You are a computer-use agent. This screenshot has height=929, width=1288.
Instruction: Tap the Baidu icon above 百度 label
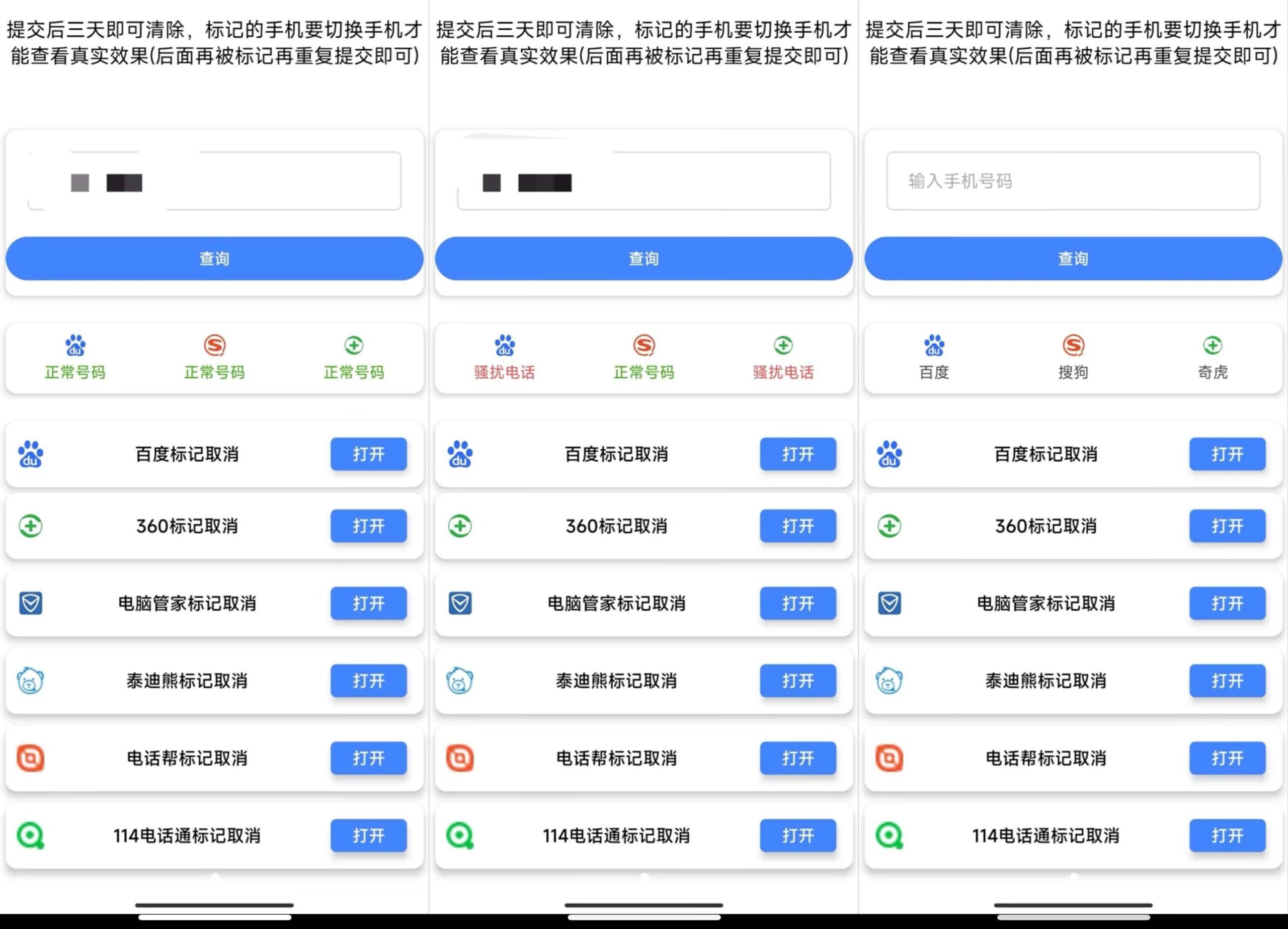(934, 345)
